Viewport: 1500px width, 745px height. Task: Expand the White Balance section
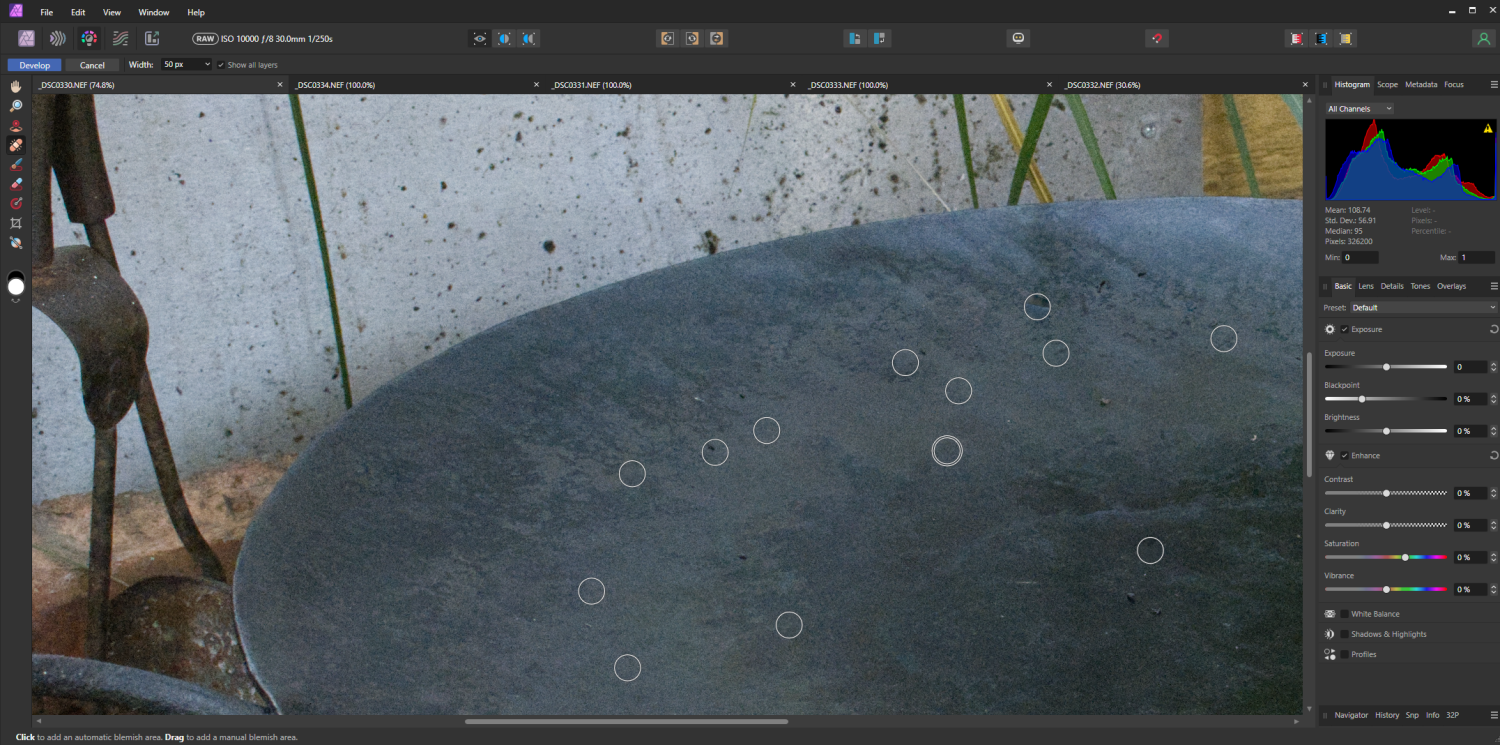point(1375,613)
